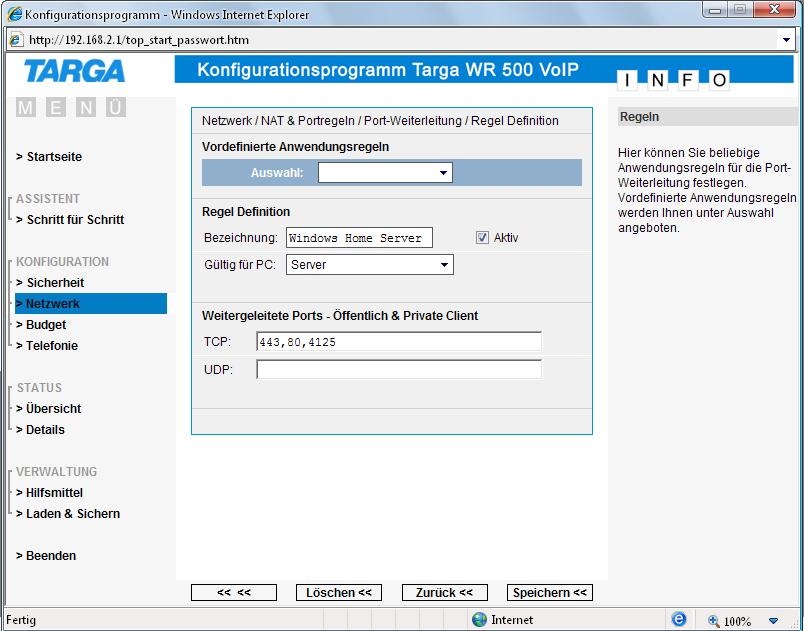
Task: Click the TCP ports input field
Action: click(x=399, y=342)
